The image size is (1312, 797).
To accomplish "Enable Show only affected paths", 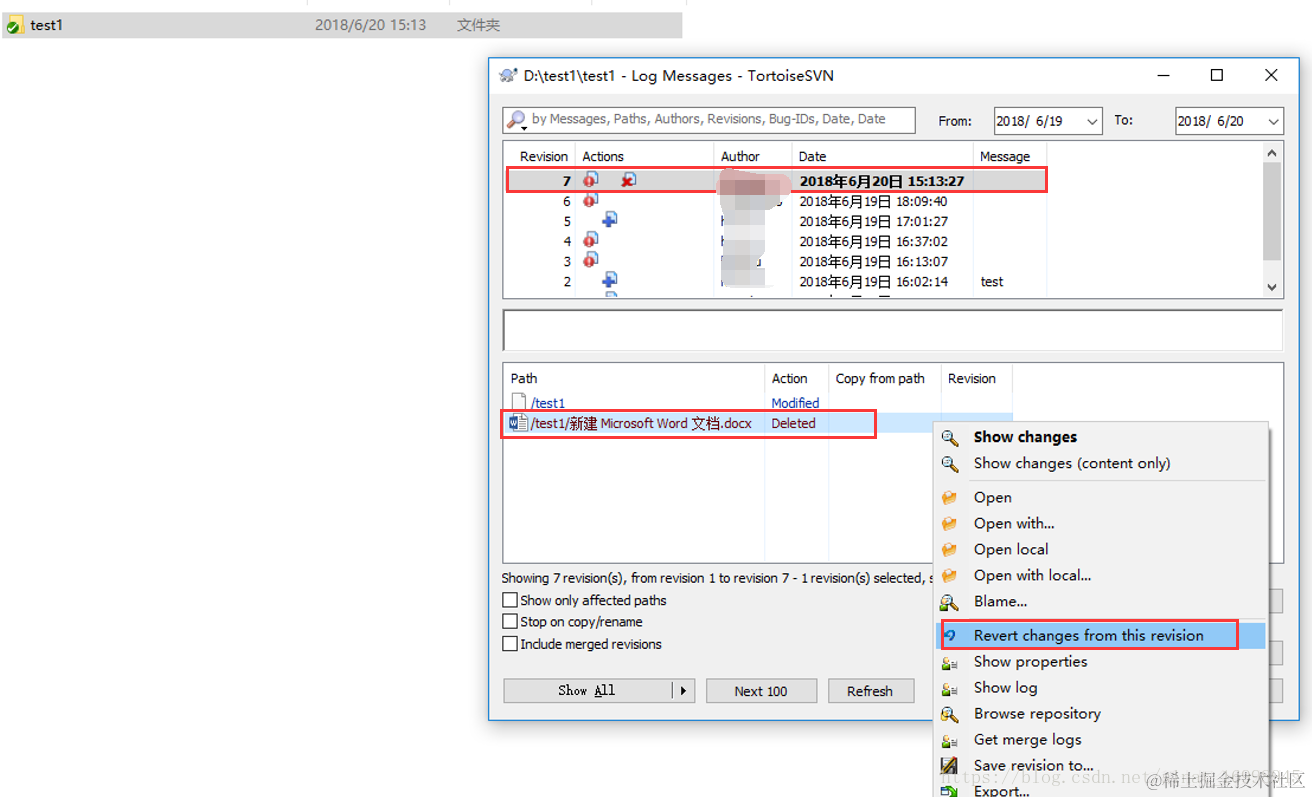I will [x=510, y=600].
